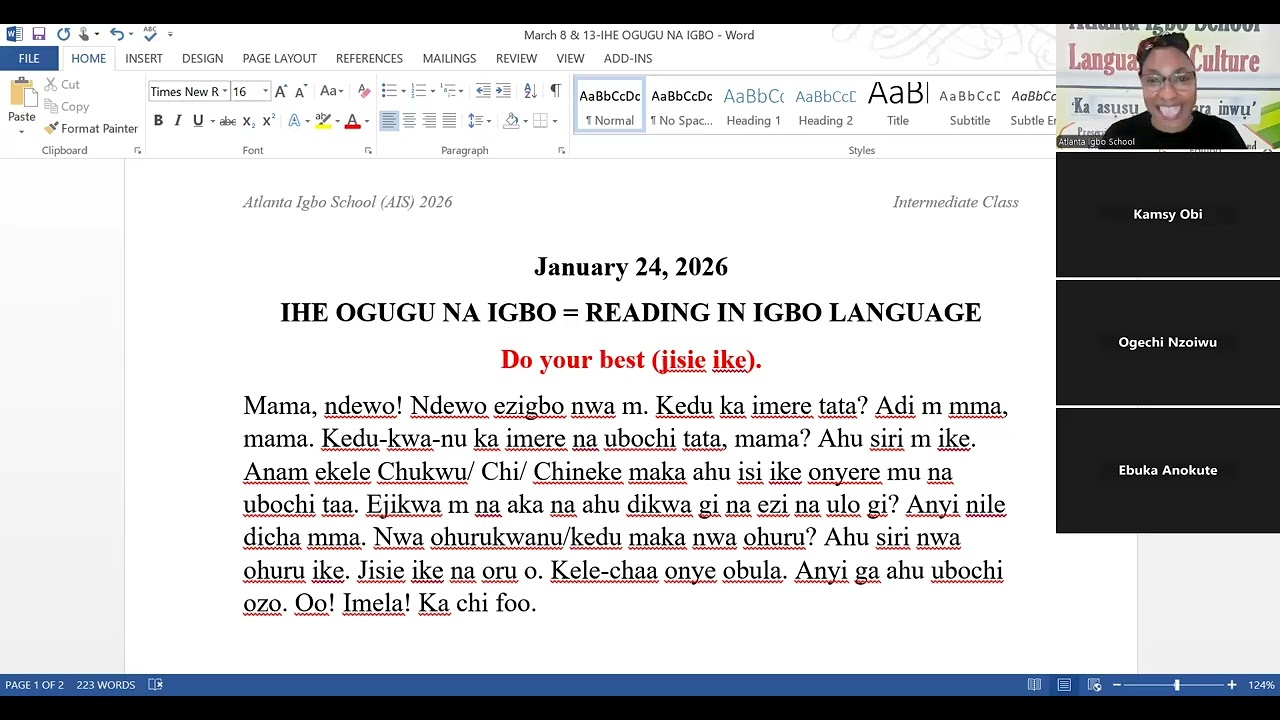
Task: Switch to Web Layout view in the status bar
Action: pos(1095,685)
